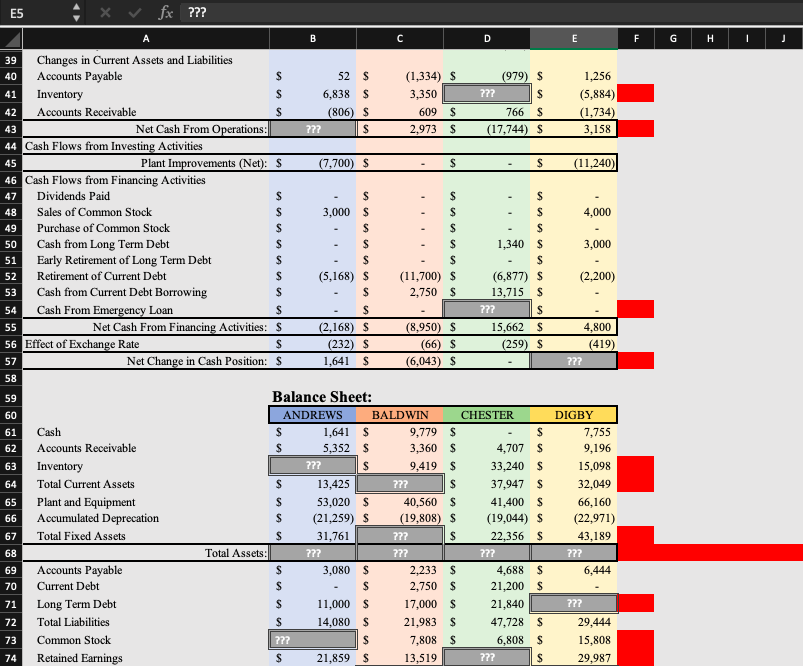Viewport: 803px width, 666px height.
Task: Click the ANDREWS header cell in the Balance Sheet
Action: pos(312,414)
